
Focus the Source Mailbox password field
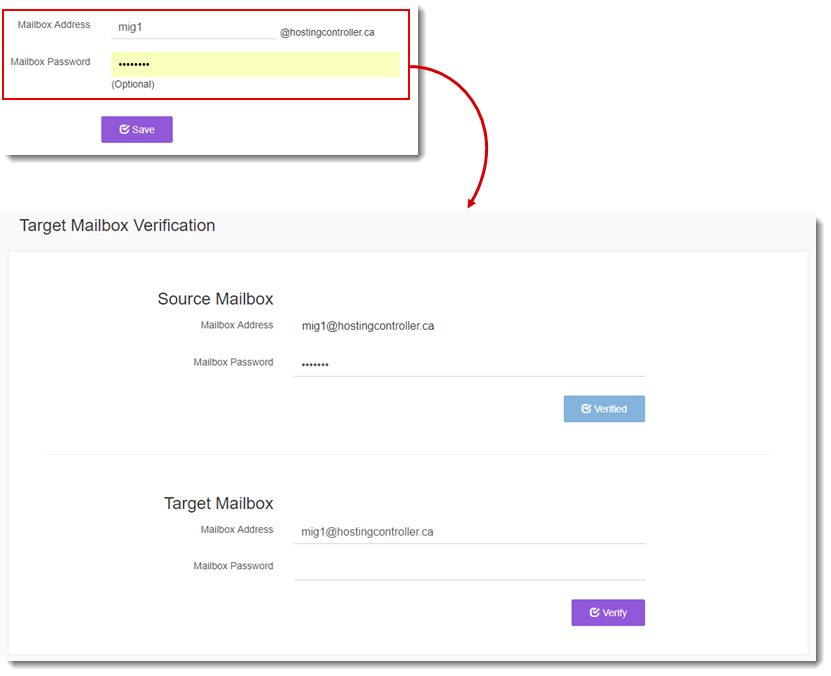point(470,364)
